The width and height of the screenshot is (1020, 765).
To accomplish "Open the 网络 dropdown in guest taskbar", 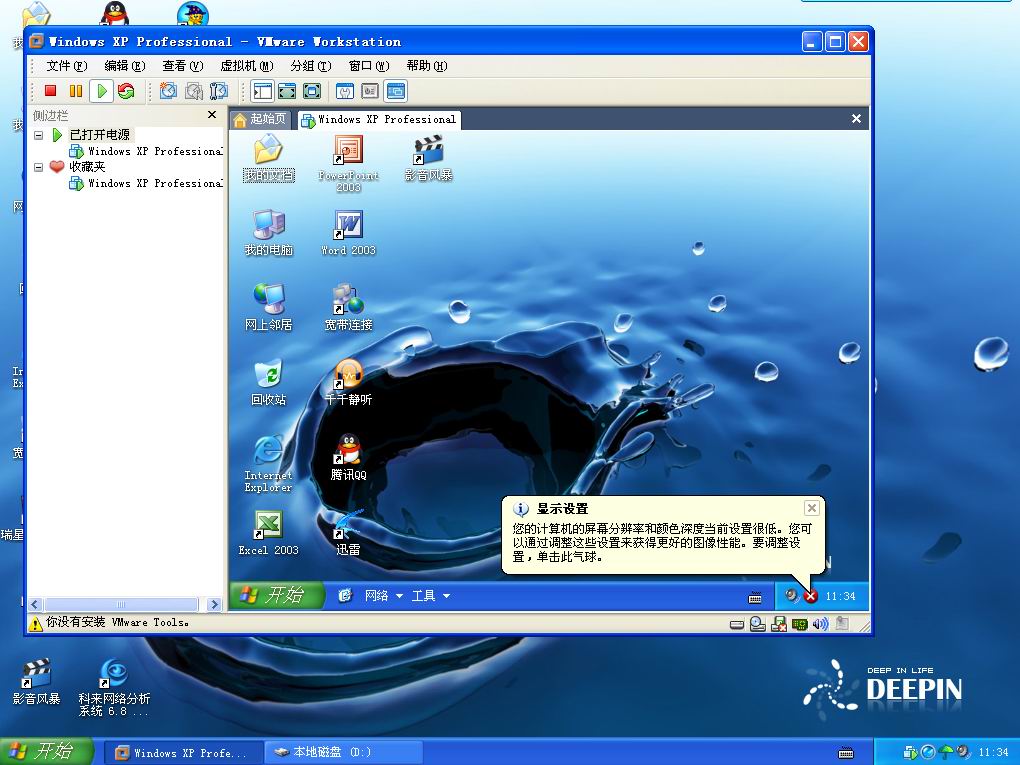I will (x=383, y=596).
